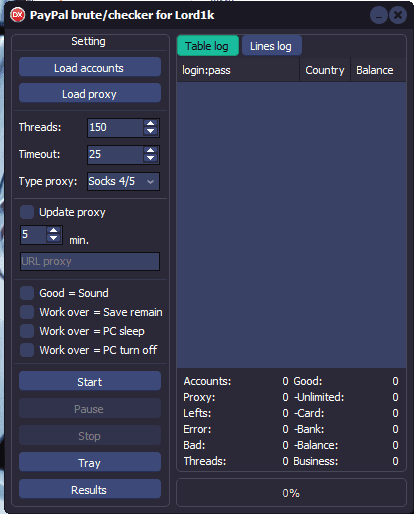This screenshot has height=514, width=414.
Task: Click inside the Threads number field
Action: click(115, 127)
